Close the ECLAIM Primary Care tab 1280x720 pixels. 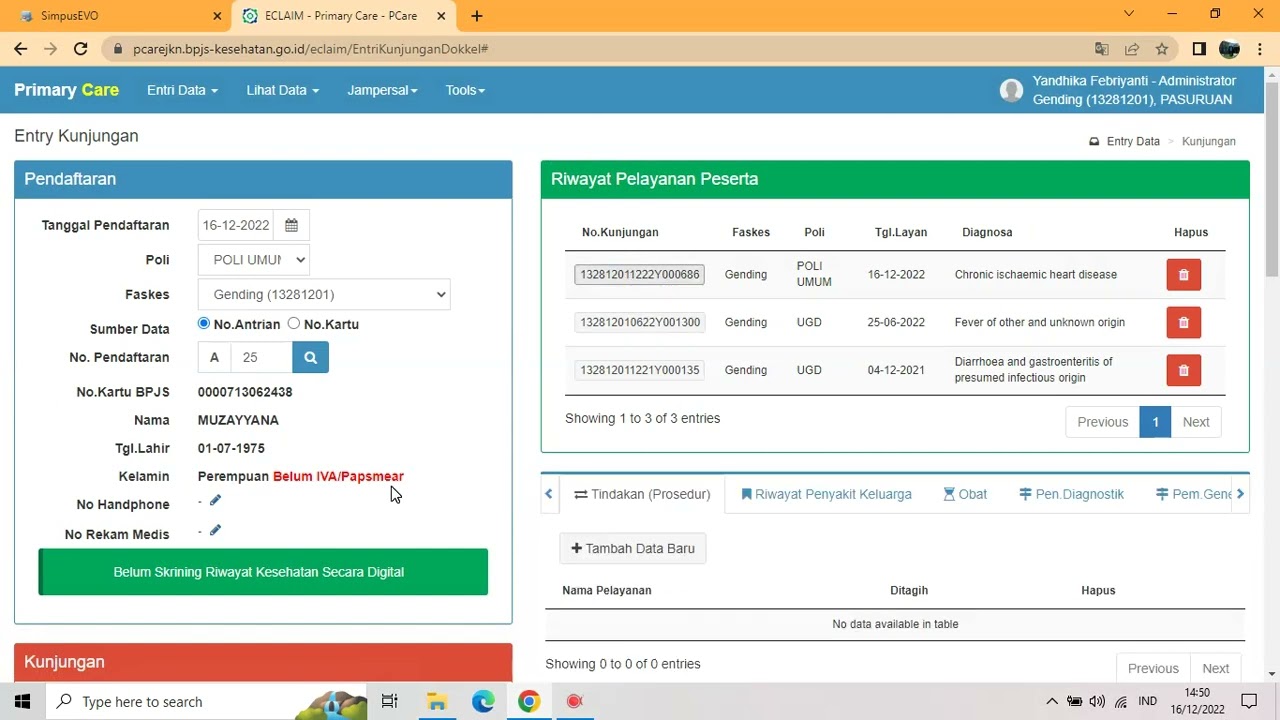click(x=441, y=16)
